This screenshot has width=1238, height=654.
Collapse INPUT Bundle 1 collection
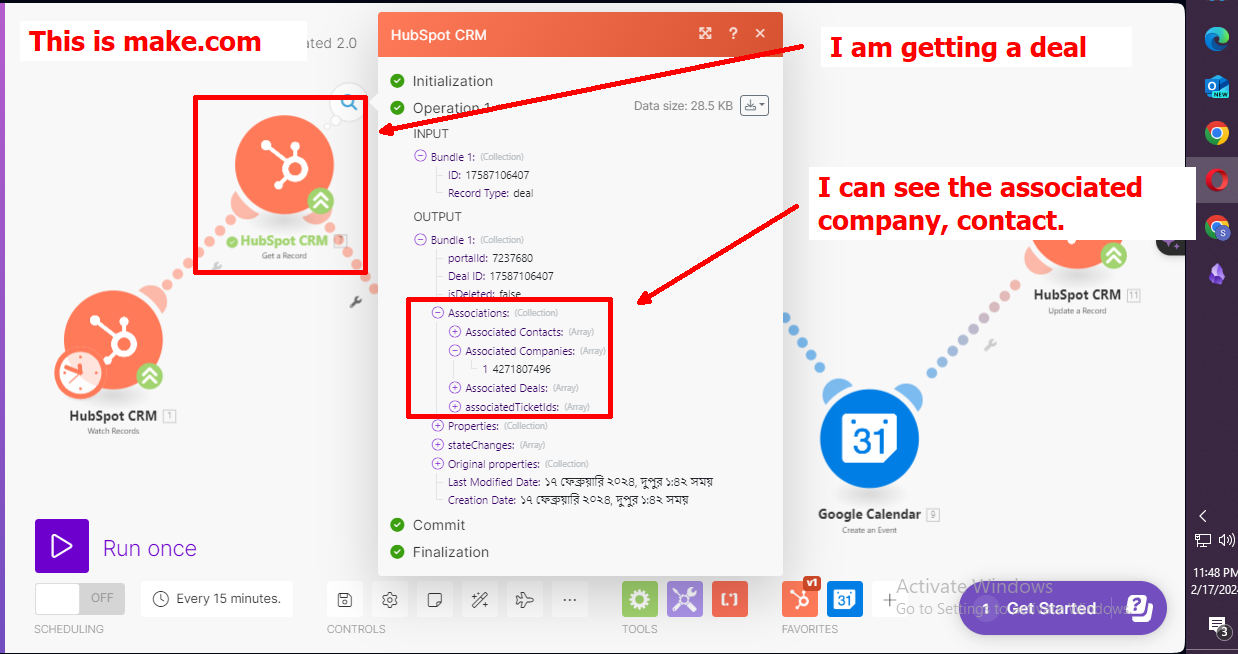pos(420,156)
